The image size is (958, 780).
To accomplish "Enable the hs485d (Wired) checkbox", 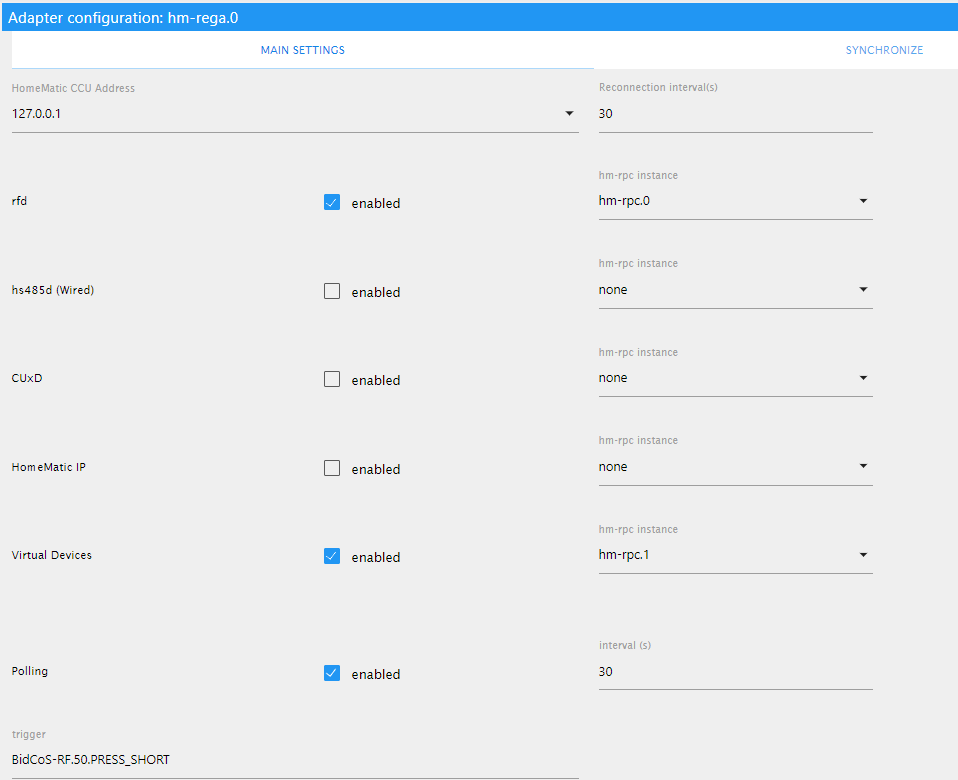I will point(332,291).
